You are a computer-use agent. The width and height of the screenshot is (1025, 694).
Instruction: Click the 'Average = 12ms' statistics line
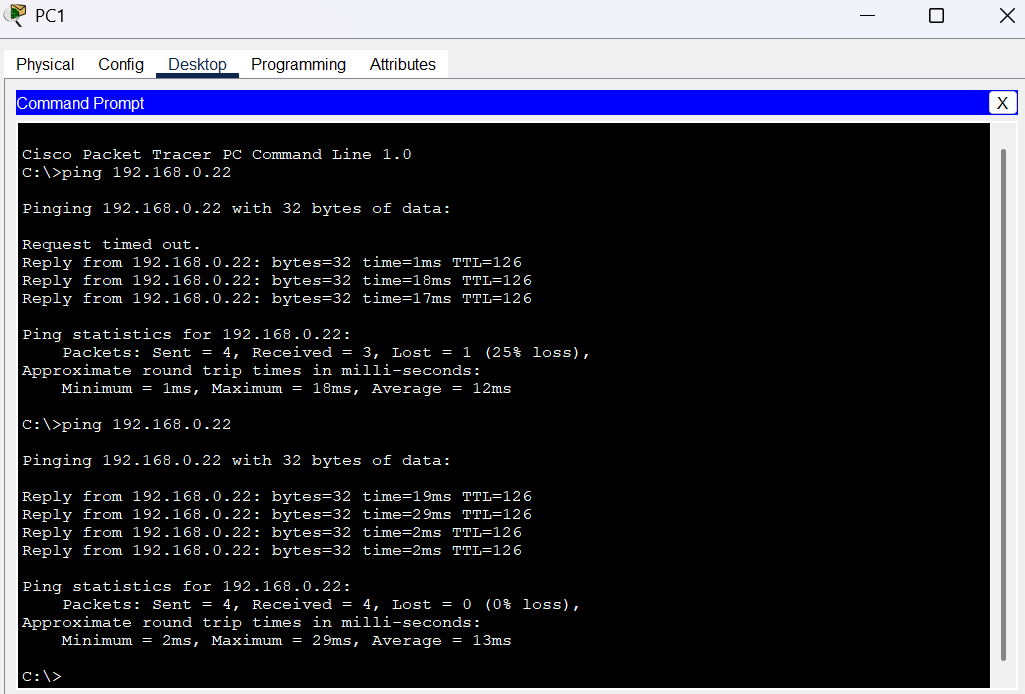(x=286, y=389)
